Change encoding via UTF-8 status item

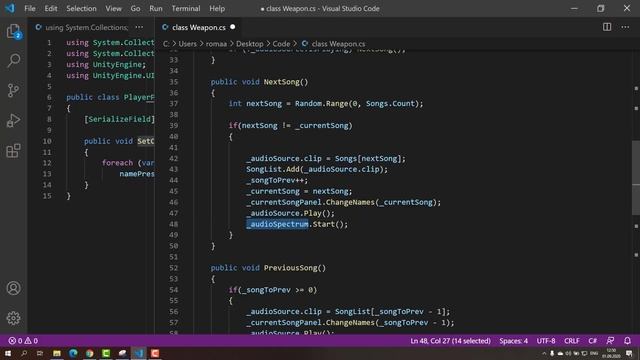click(x=546, y=340)
